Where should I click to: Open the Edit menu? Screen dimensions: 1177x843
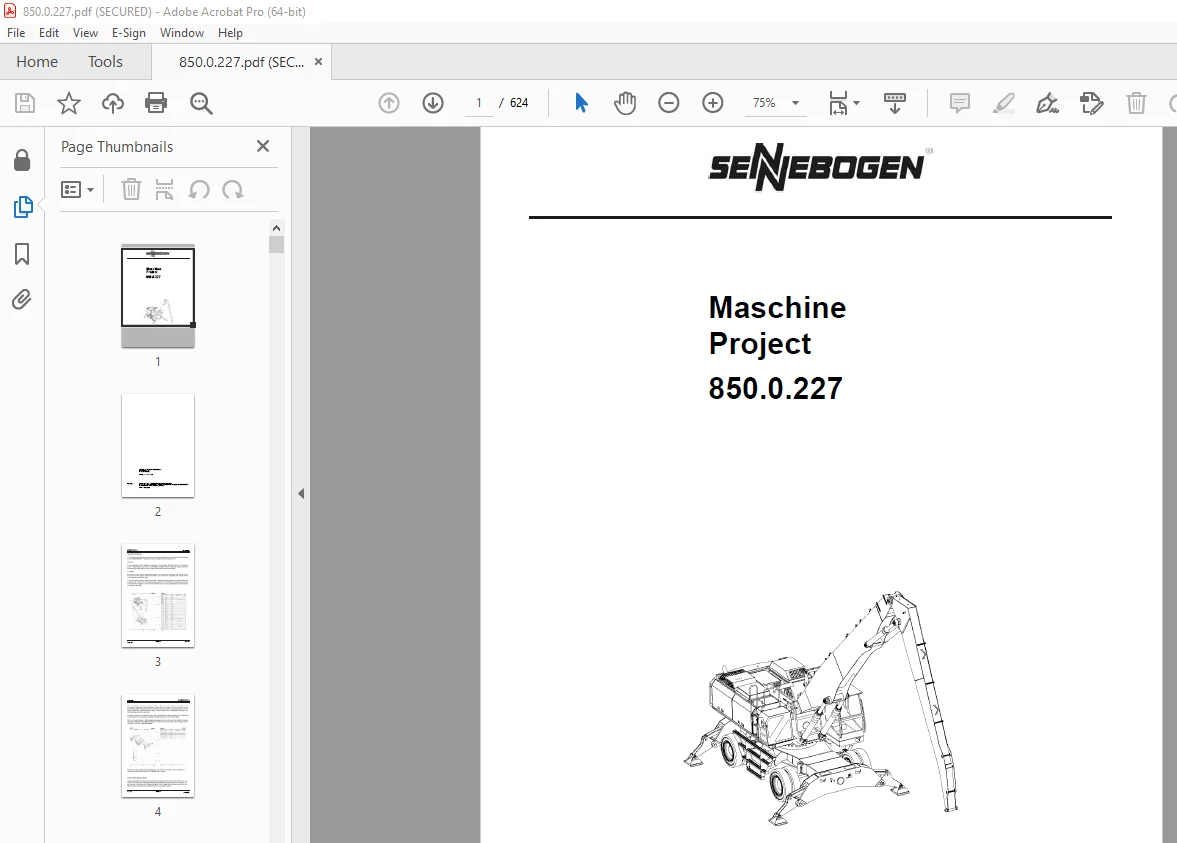pyautogui.click(x=49, y=33)
